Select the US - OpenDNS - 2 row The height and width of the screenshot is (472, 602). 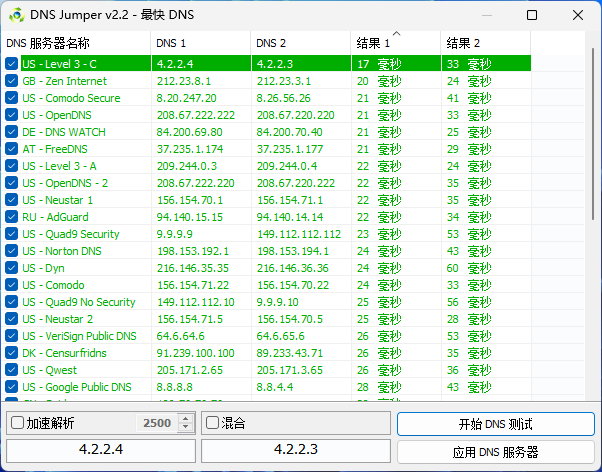click(x=268, y=183)
